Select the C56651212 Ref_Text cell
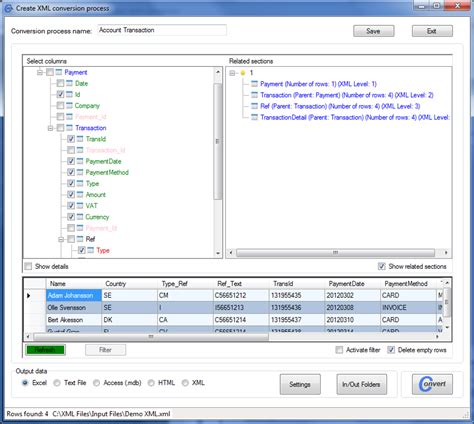 tap(241, 296)
